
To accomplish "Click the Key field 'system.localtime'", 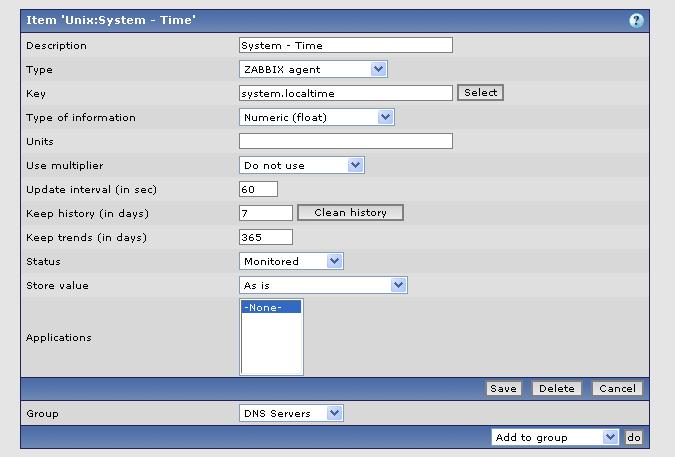I will [x=346, y=93].
